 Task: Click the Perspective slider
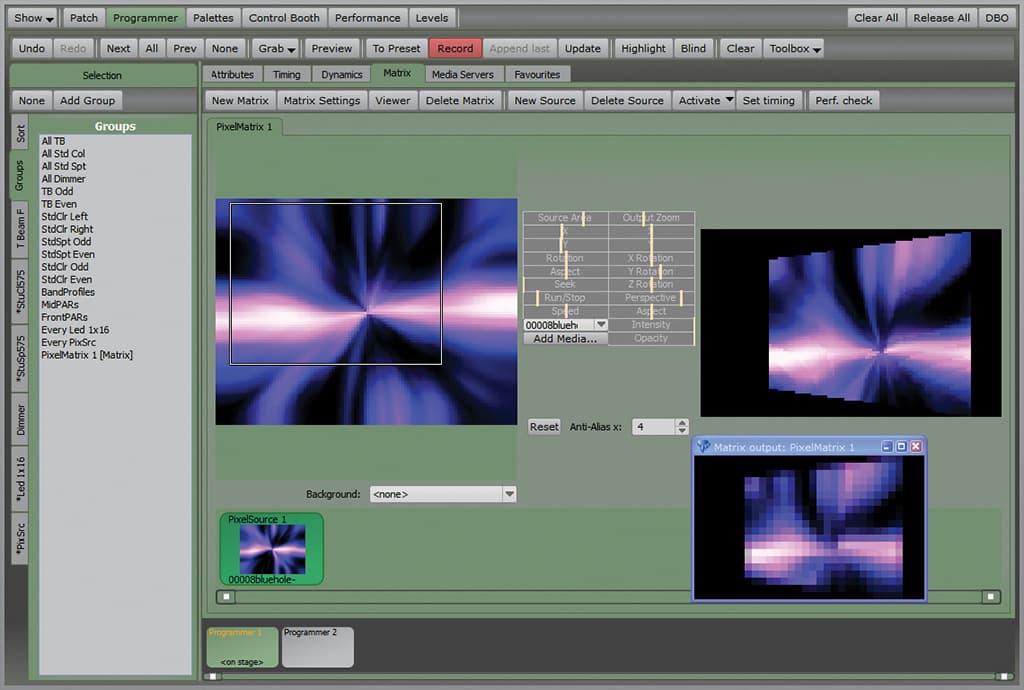point(651,298)
